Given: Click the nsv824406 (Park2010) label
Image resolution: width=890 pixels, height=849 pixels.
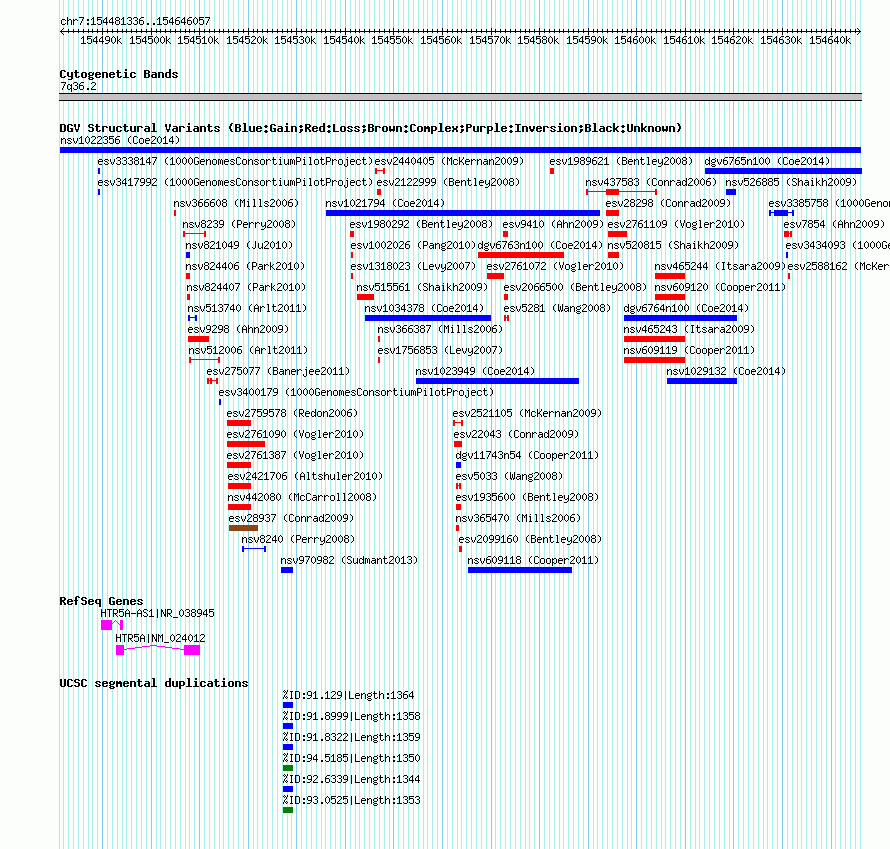Looking at the screenshot, I should coord(246,266).
